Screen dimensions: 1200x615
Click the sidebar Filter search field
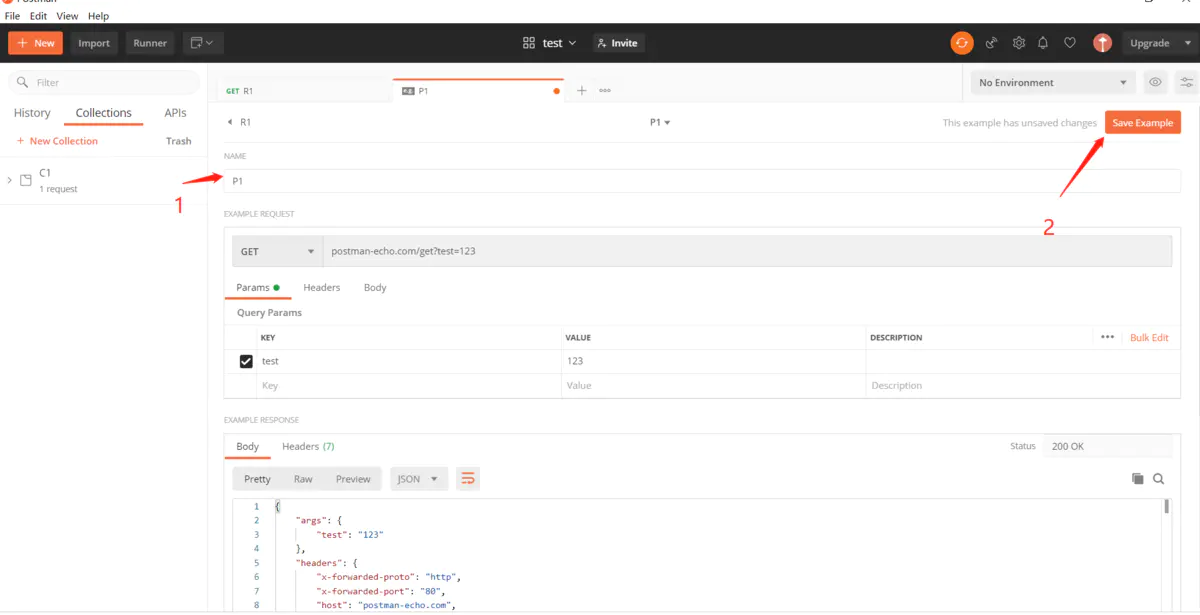pos(104,82)
